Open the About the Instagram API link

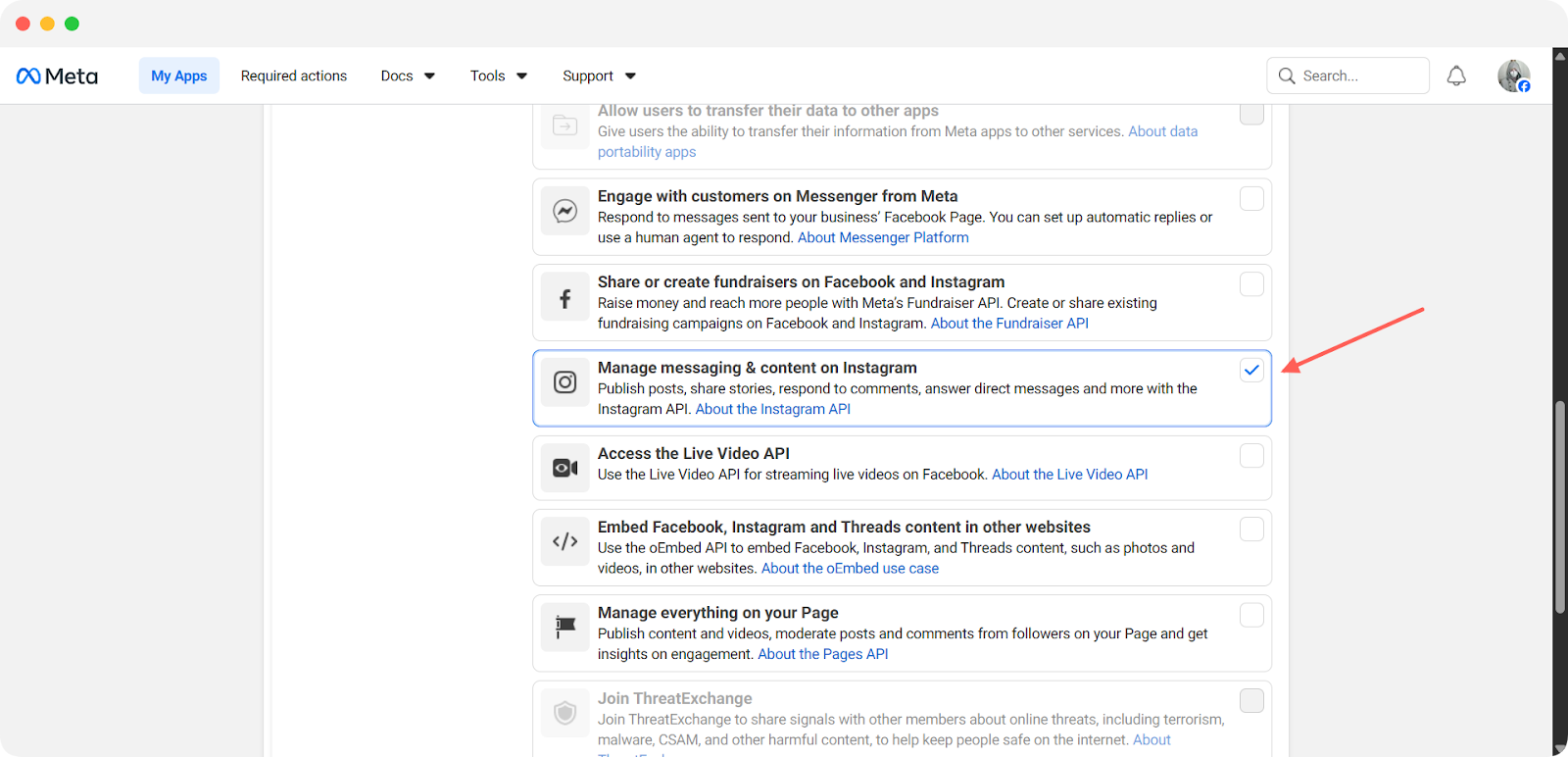point(772,410)
